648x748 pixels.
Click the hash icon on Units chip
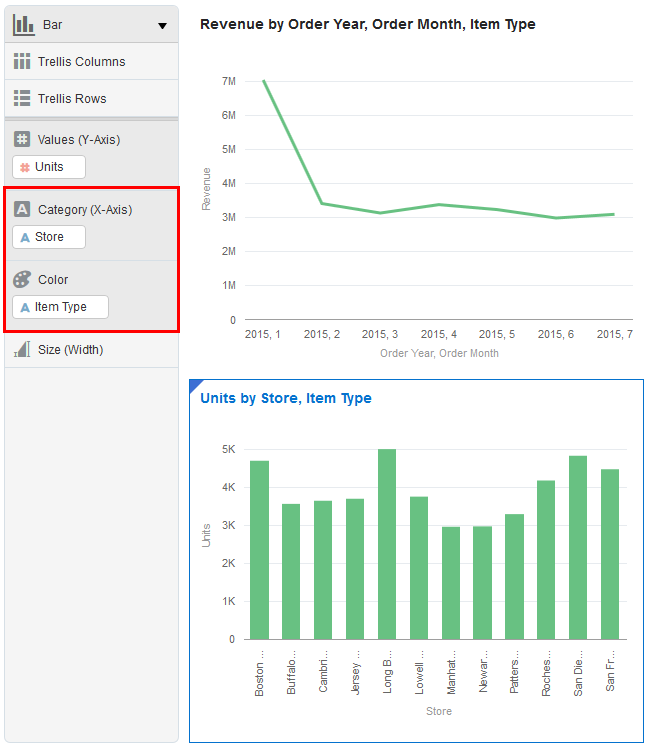pyautogui.click(x=25, y=167)
